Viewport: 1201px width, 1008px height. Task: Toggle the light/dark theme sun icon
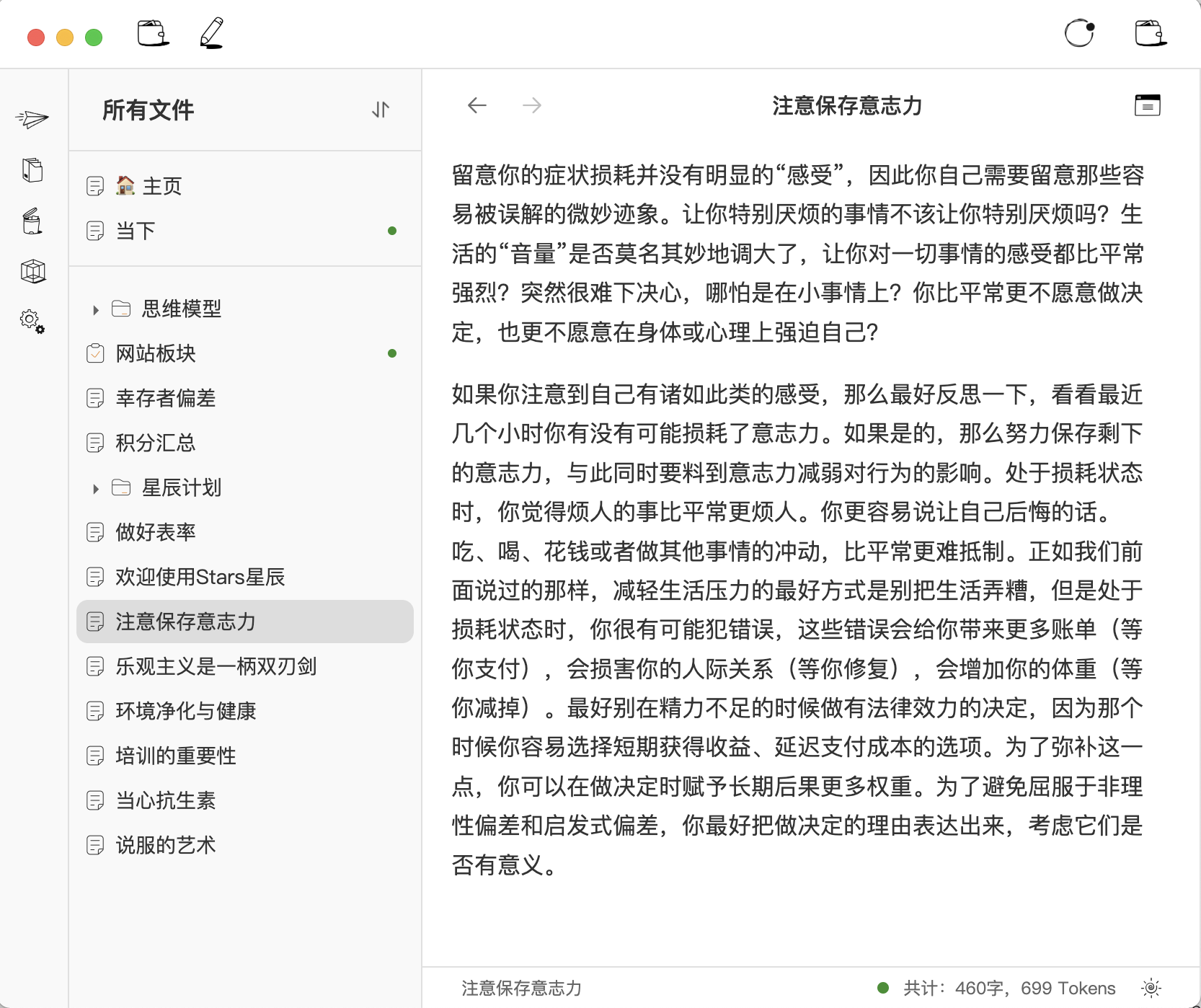(x=1151, y=988)
